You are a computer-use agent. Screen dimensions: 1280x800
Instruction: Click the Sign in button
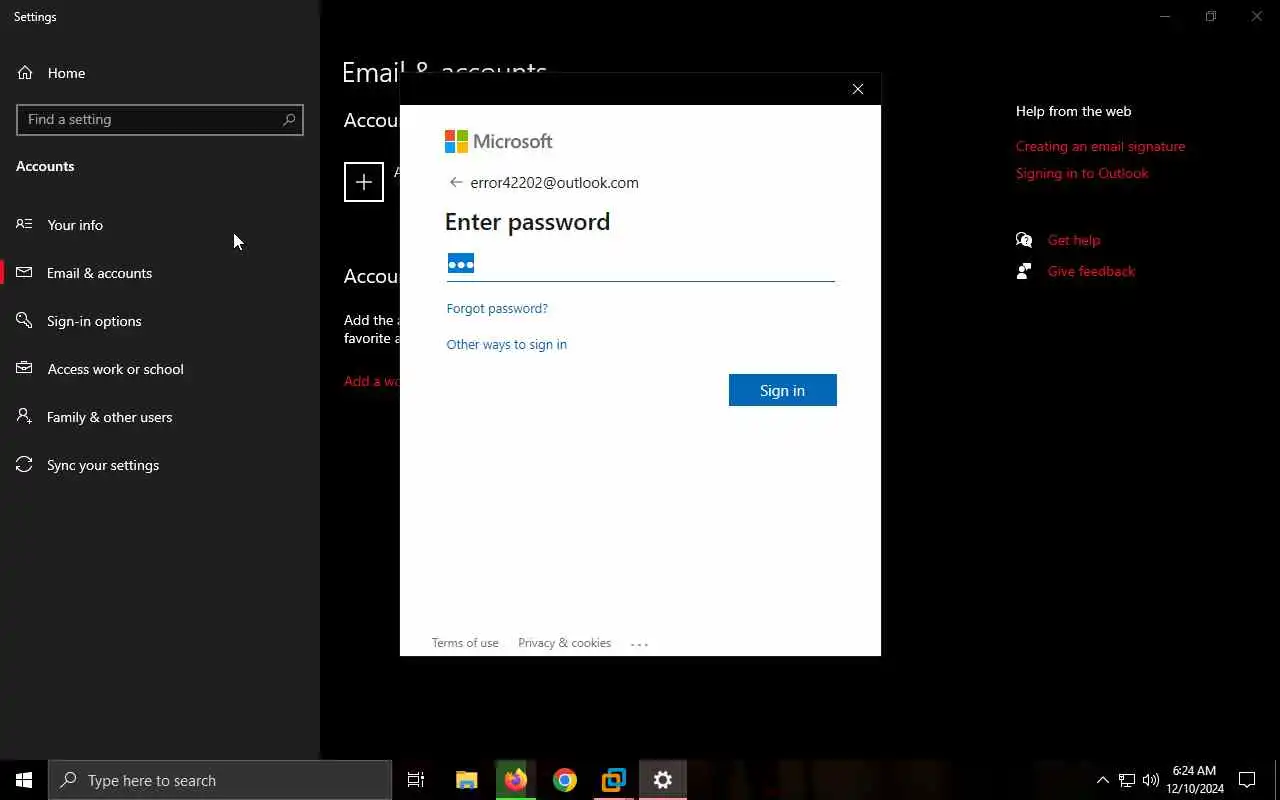(x=782, y=390)
